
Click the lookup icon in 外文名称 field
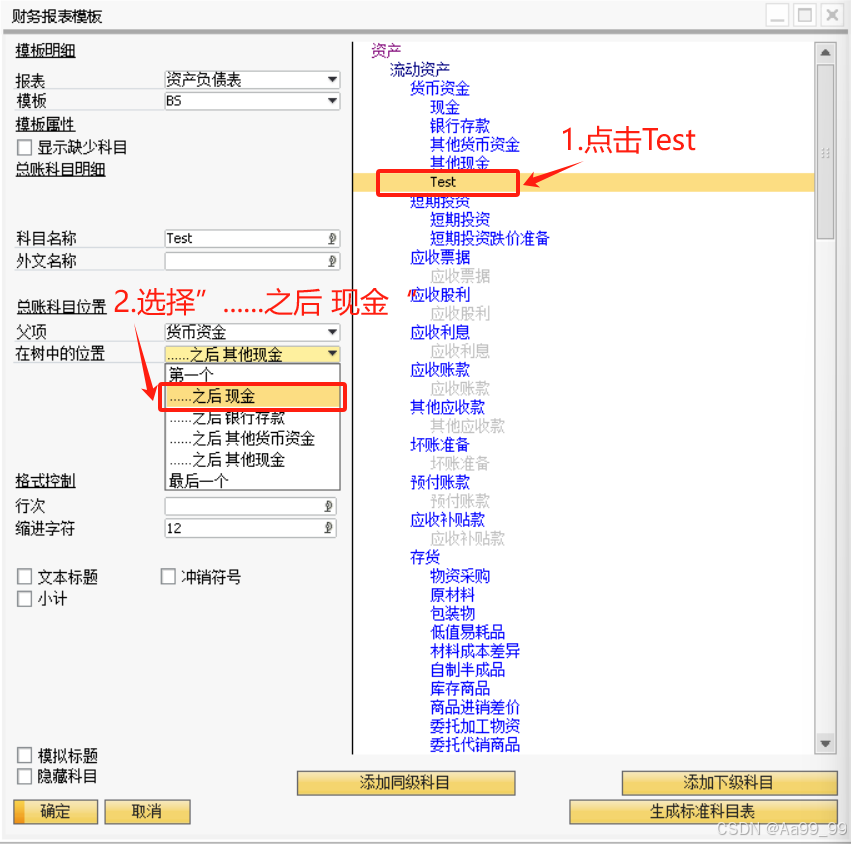tap(332, 261)
